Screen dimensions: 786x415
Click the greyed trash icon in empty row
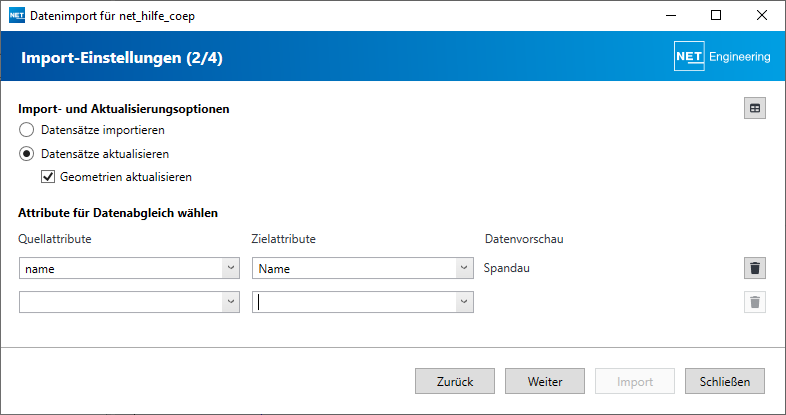coord(754,302)
